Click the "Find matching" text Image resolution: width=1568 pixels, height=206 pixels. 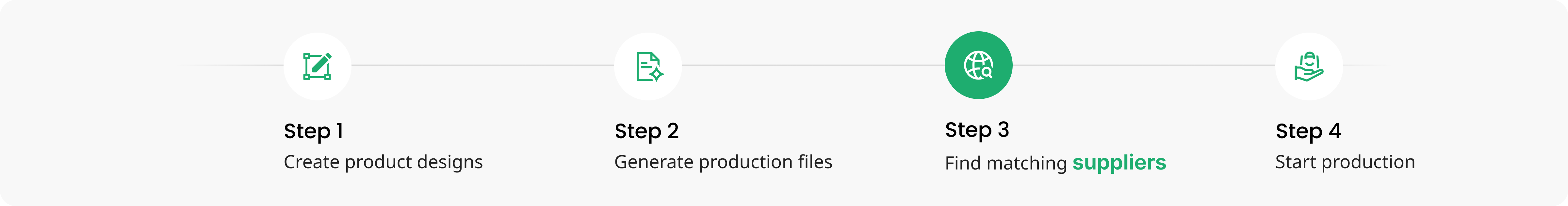[x=1005, y=163]
